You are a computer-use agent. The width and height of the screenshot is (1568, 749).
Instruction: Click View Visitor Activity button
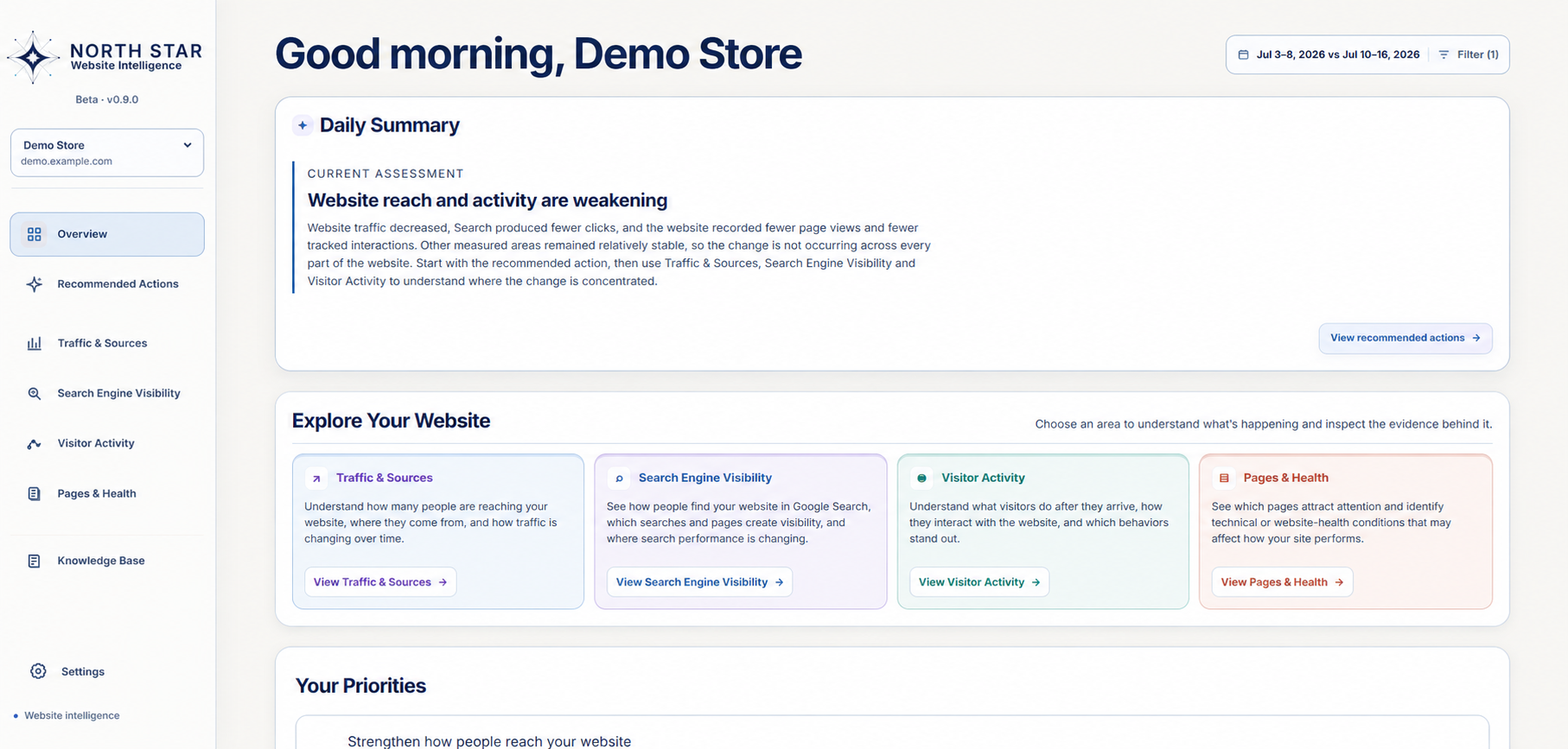point(979,582)
